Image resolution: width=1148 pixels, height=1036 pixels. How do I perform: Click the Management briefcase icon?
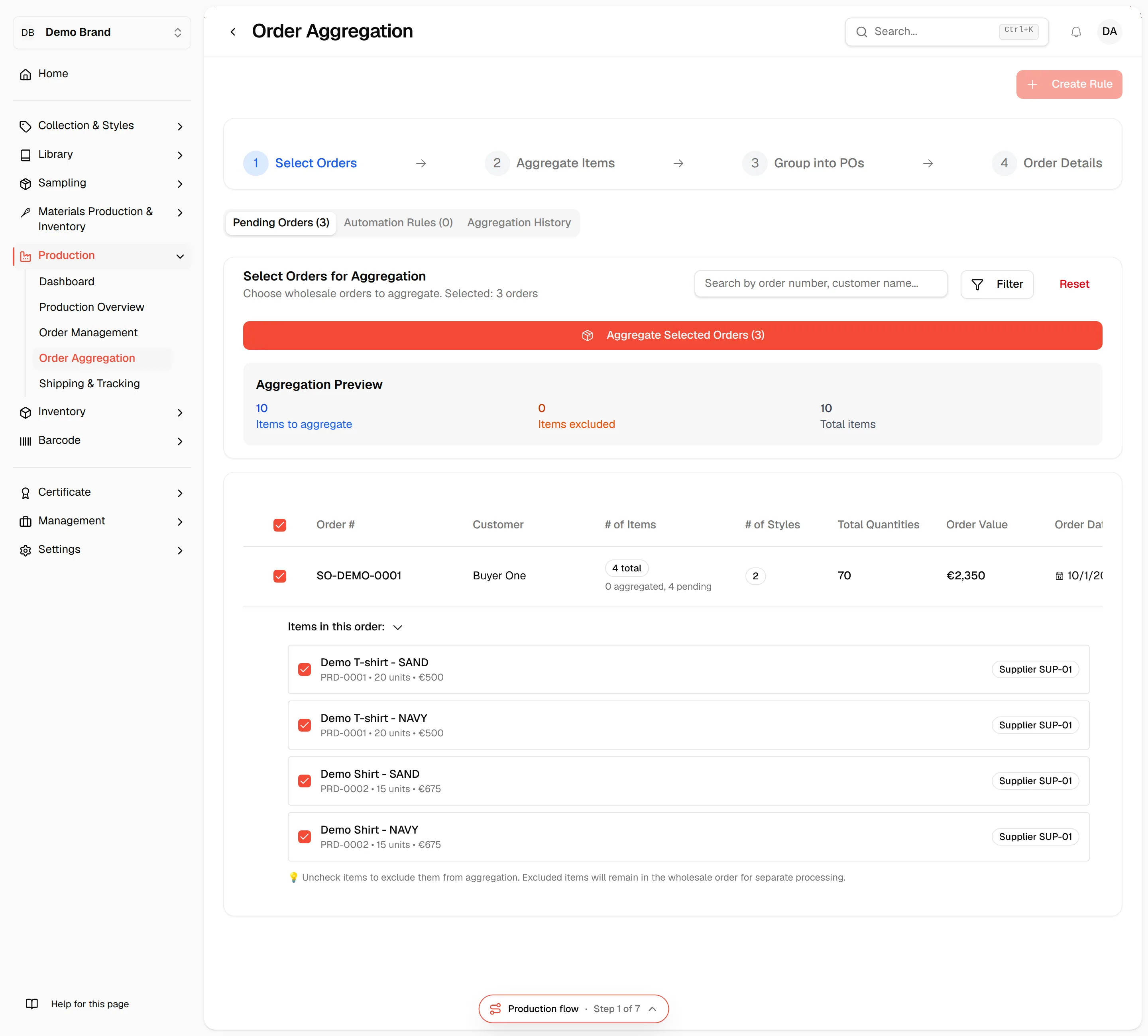tap(26, 522)
